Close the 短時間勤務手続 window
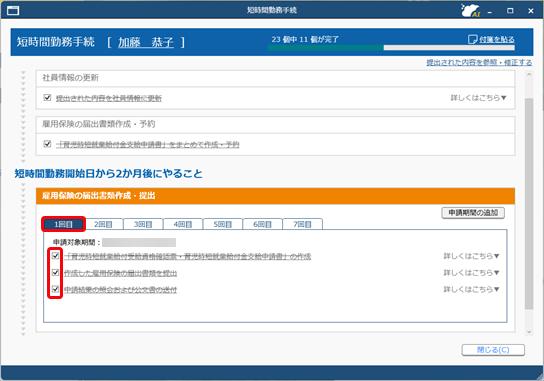Image resolution: width=544 pixels, height=381 pixels. coord(531,11)
